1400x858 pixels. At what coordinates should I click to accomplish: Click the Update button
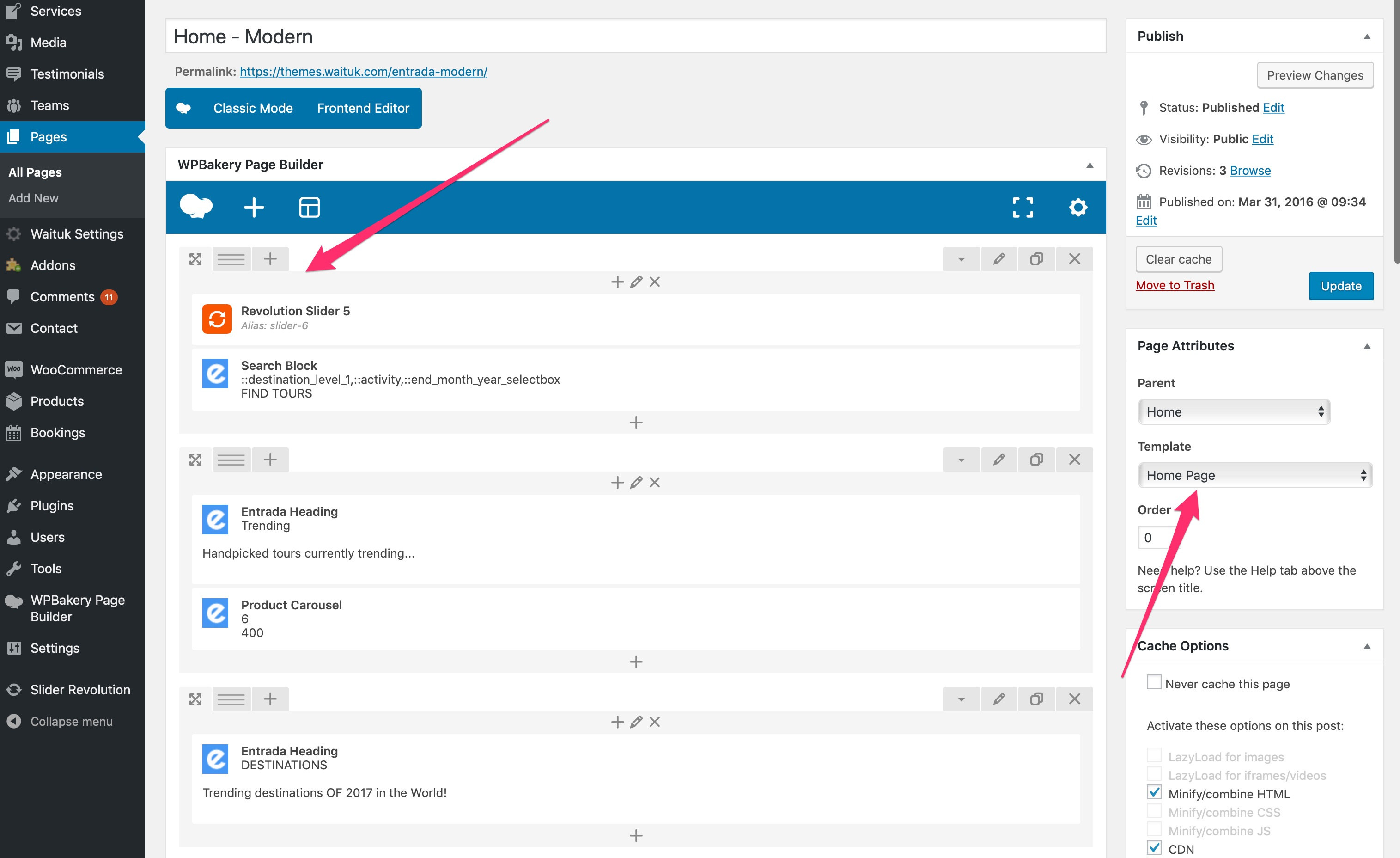pyautogui.click(x=1341, y=286)
